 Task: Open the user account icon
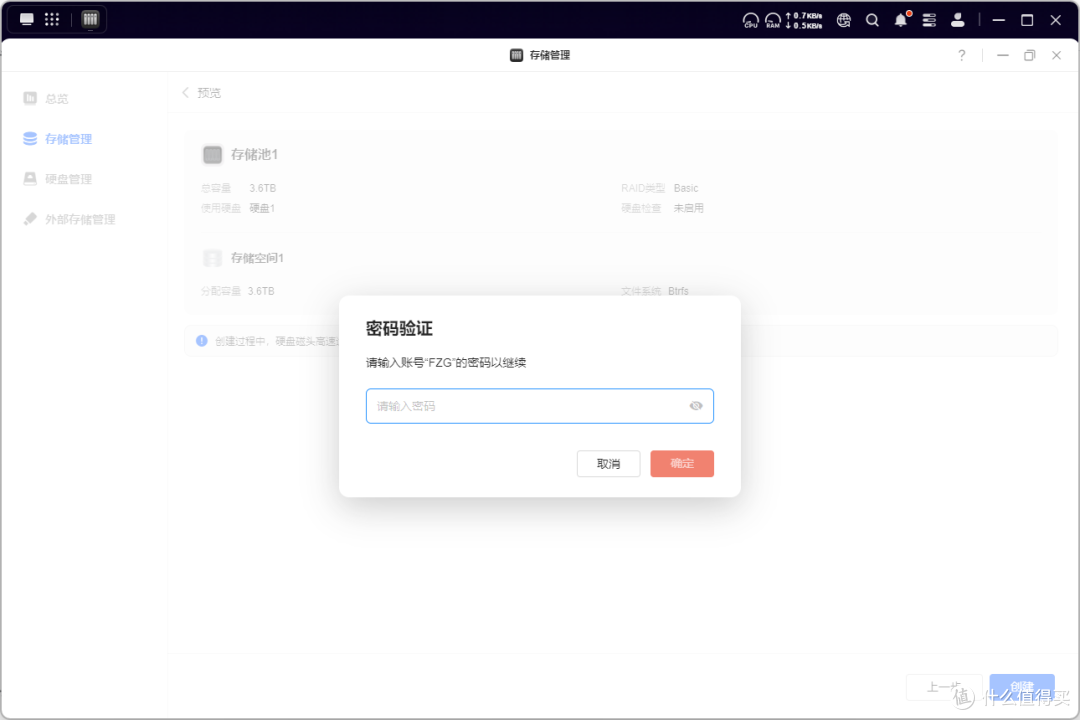[x=957, y=20]
